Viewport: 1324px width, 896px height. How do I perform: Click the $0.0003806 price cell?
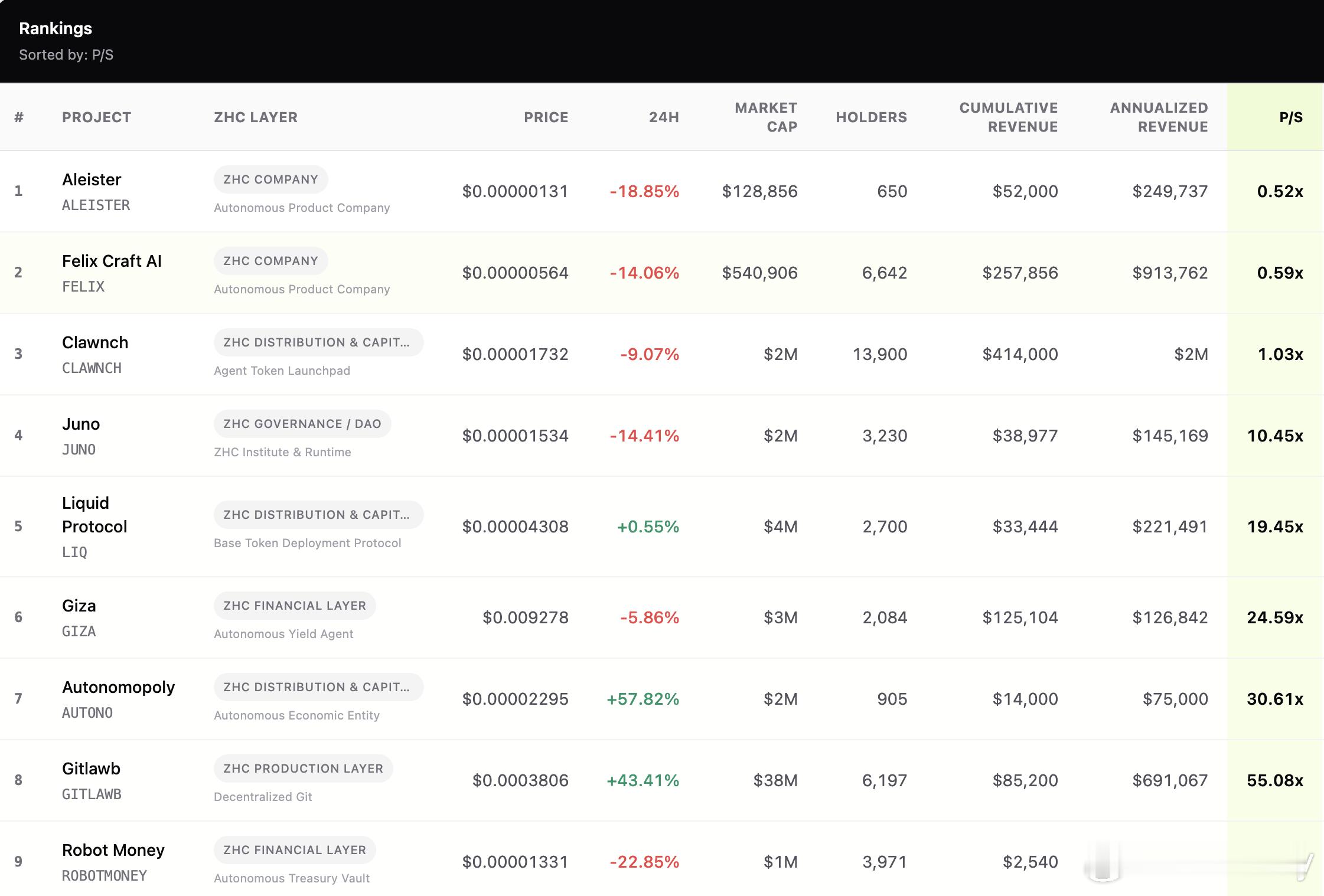coord(520,780)
